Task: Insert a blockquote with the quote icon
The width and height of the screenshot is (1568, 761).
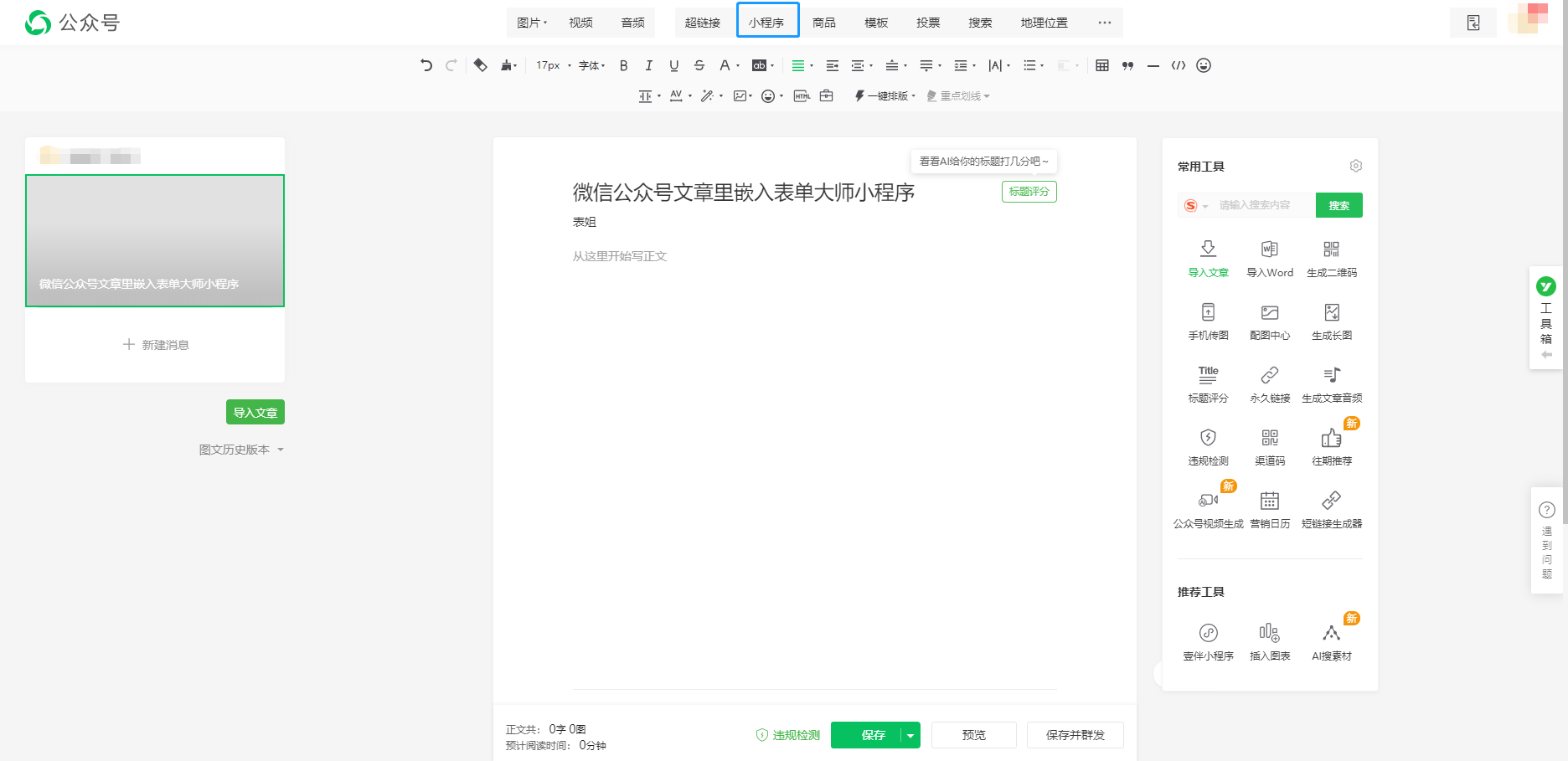Action: (1127, 65)
